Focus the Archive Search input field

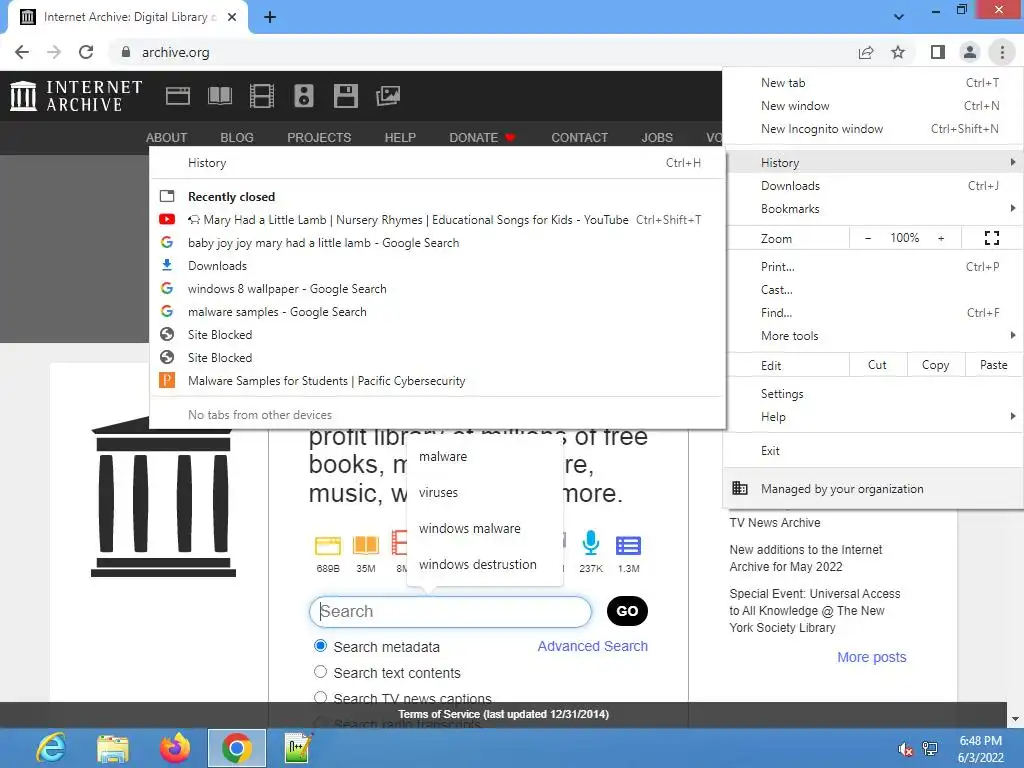pos(450,611)
